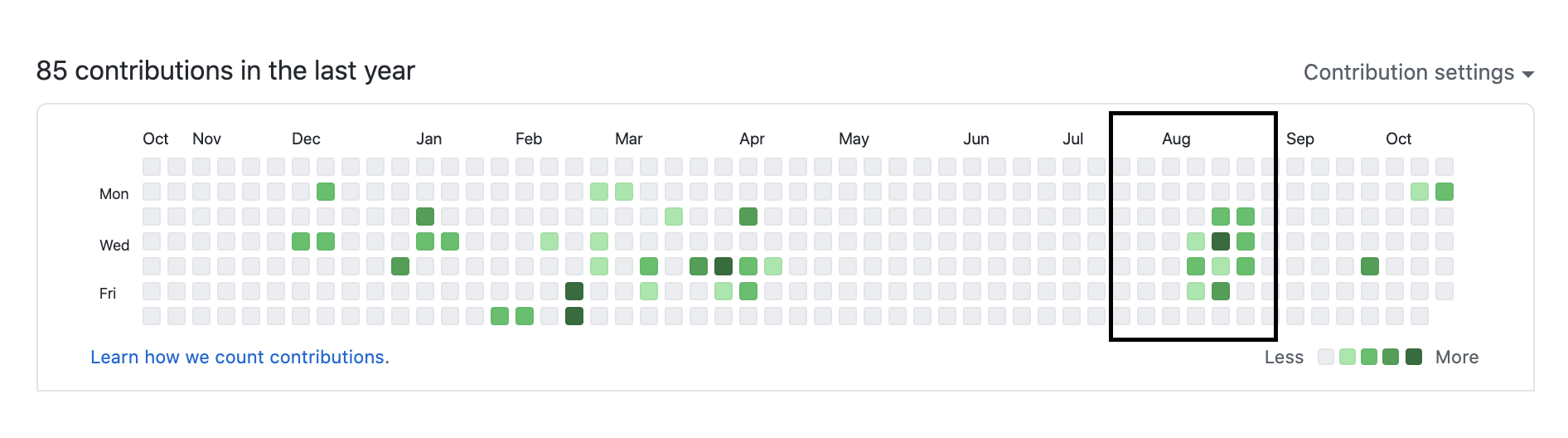Viewport: 1568px width, 438px height.
Task: Select the green Tuesday cell in April
Action: [748, 217]
